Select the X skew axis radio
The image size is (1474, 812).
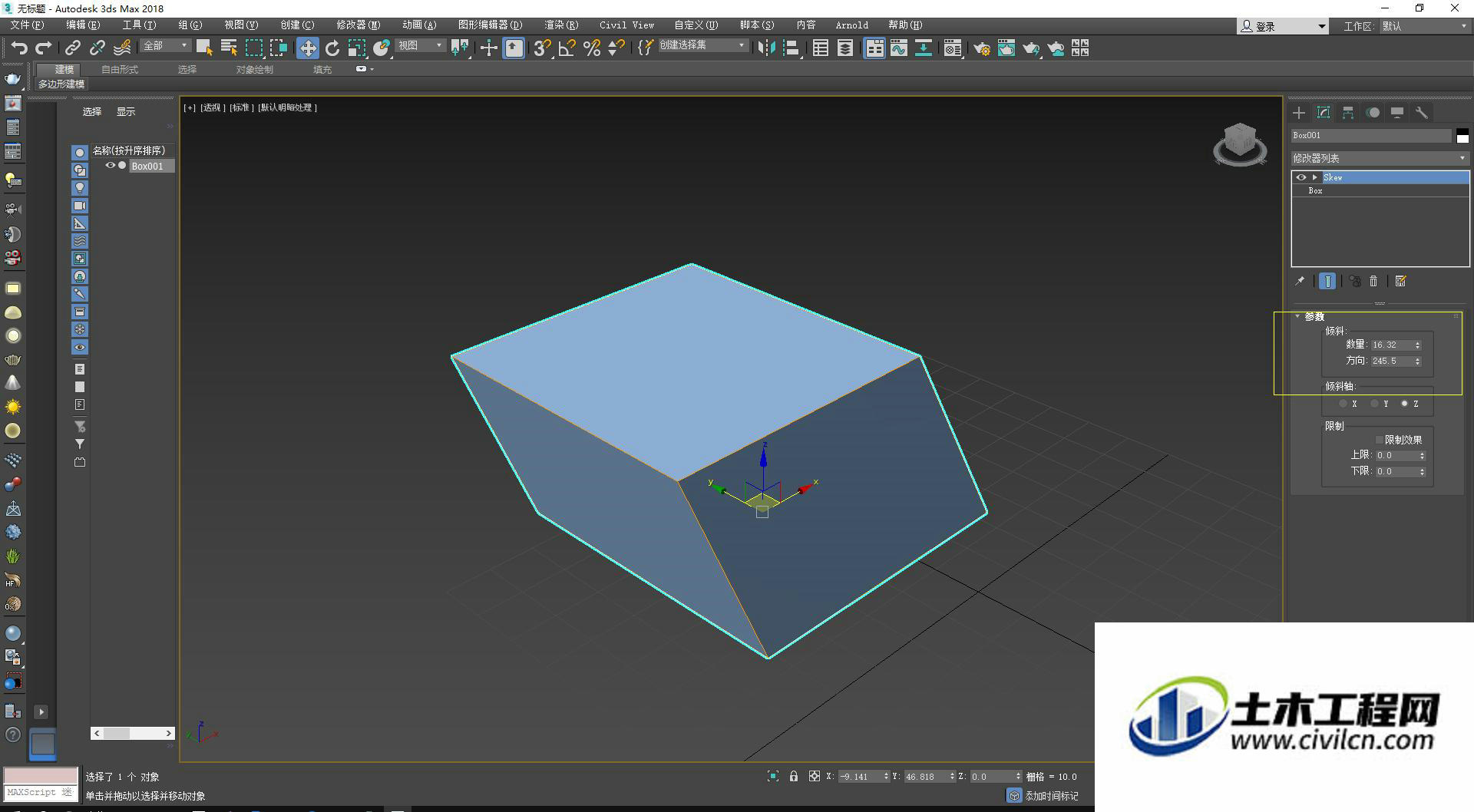coord(1343,404)
